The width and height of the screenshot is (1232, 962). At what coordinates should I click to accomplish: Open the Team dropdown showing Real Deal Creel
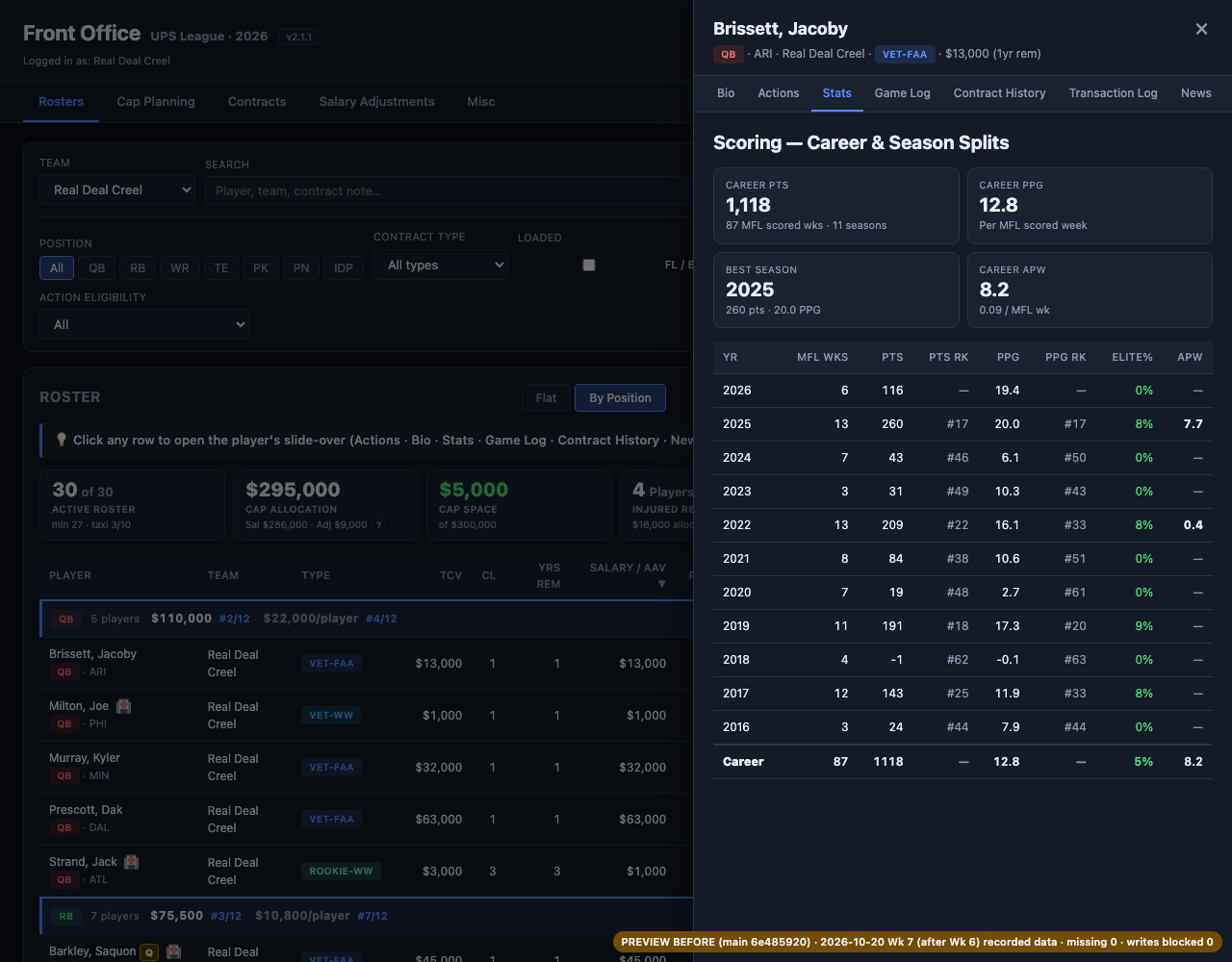click(x=117, y=190)
